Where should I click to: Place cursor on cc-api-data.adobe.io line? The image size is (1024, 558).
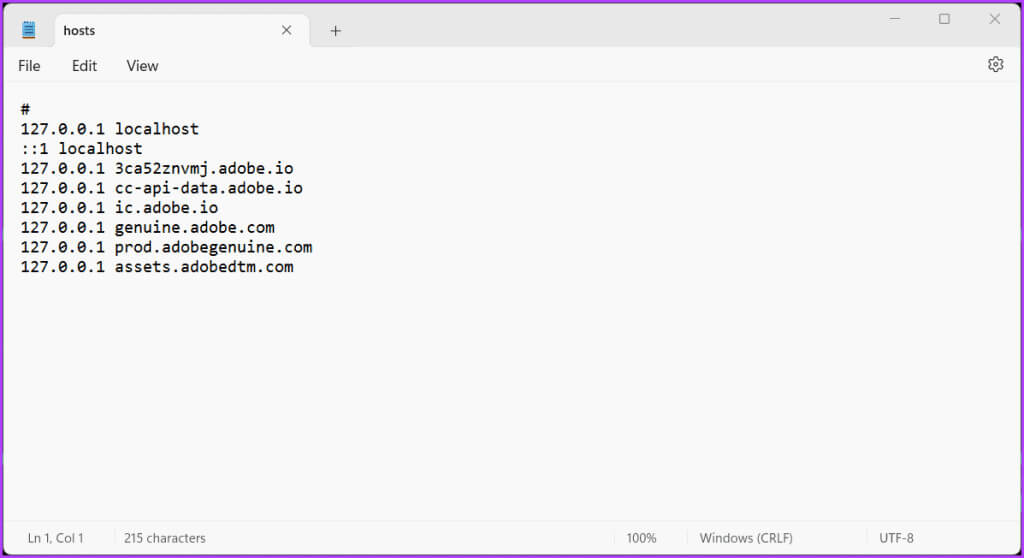pyautogui.click(x=161, y=188)
